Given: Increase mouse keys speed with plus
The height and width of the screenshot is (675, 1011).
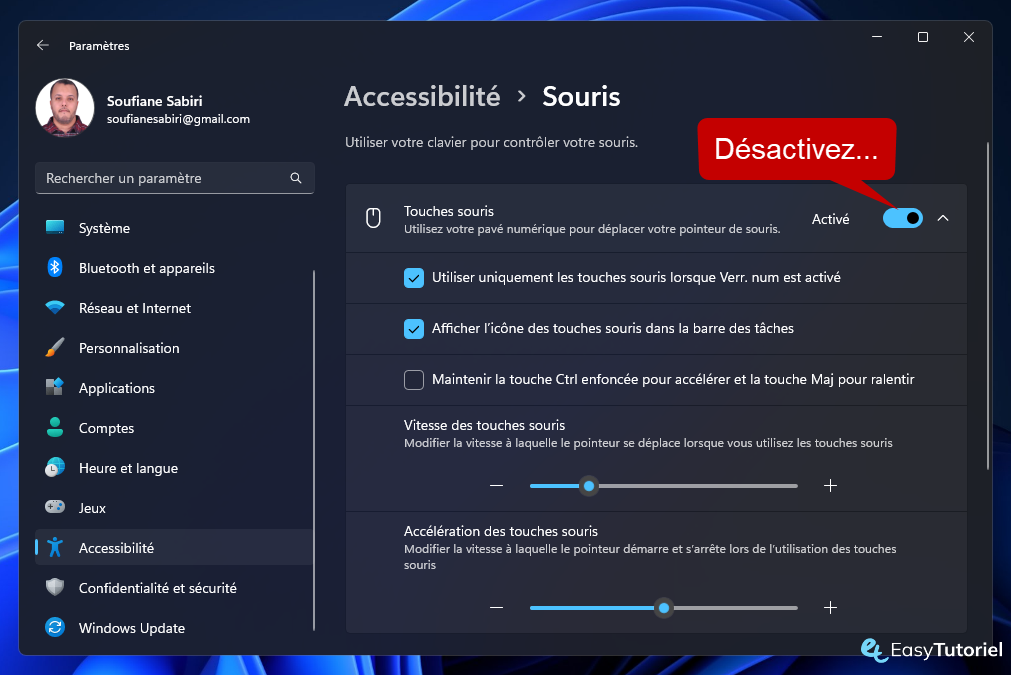Looking at the screenshot, I should [830, 485].
